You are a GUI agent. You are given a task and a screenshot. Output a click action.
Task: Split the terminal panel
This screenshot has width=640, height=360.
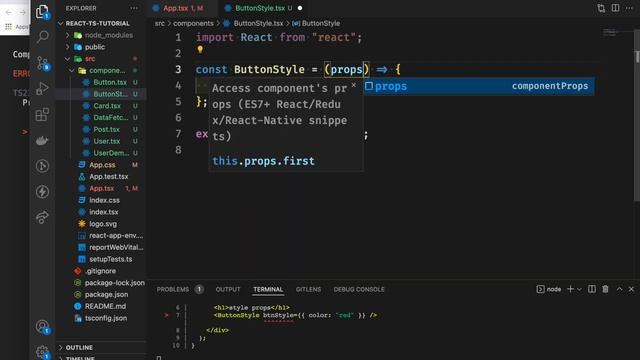click(x=591, y=289)
